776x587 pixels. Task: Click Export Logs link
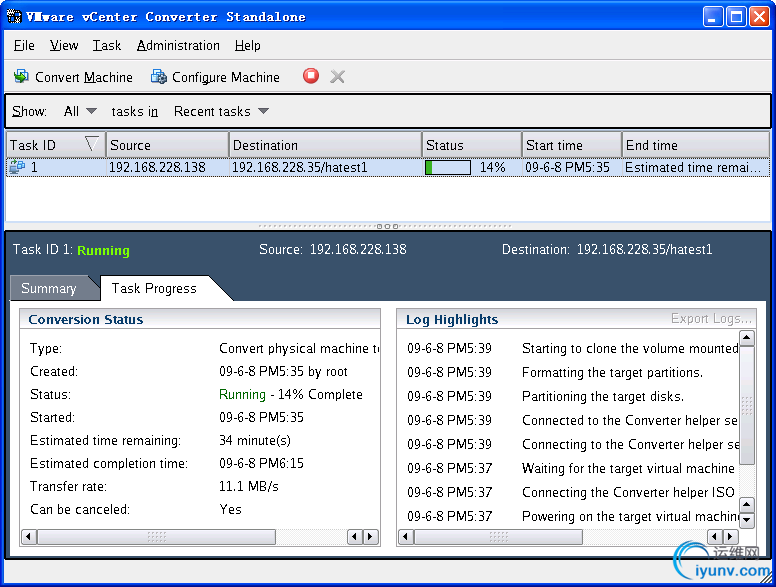tap(711, 318)
